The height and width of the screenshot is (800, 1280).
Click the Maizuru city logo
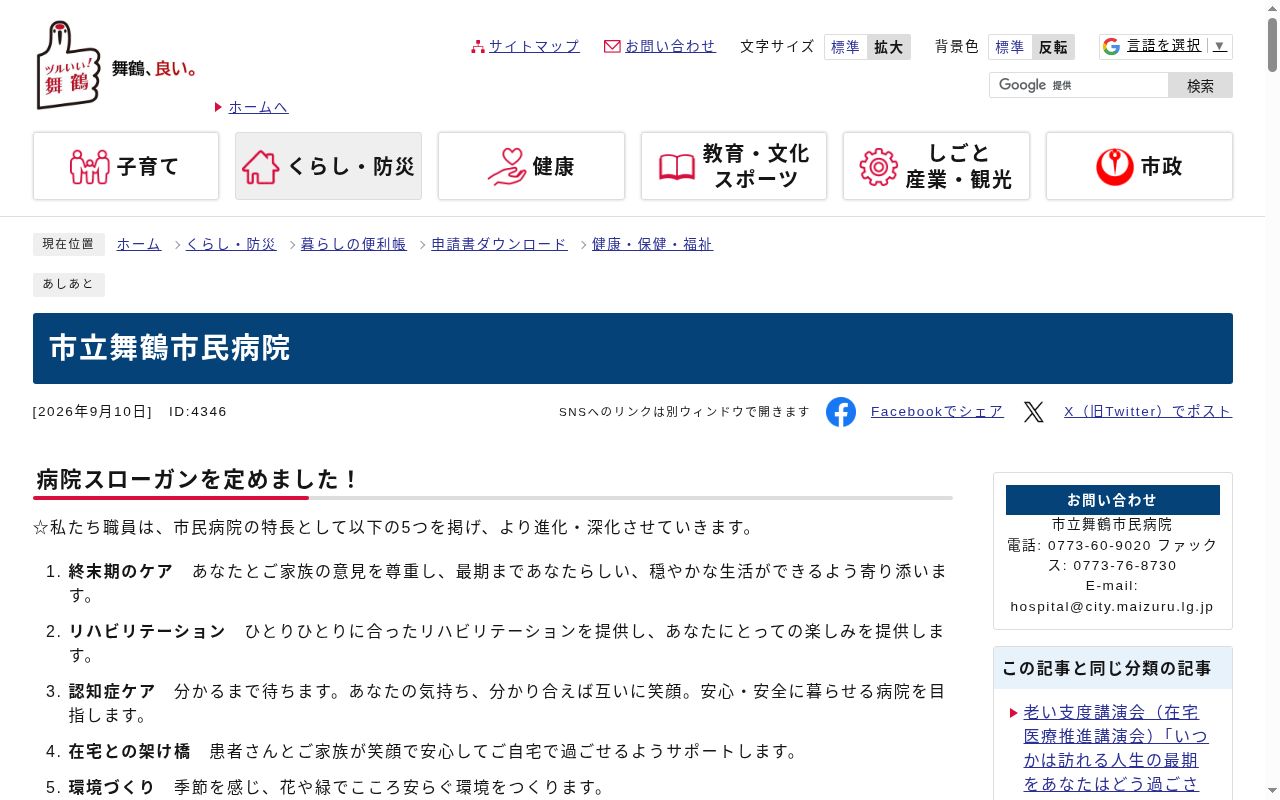117,65
